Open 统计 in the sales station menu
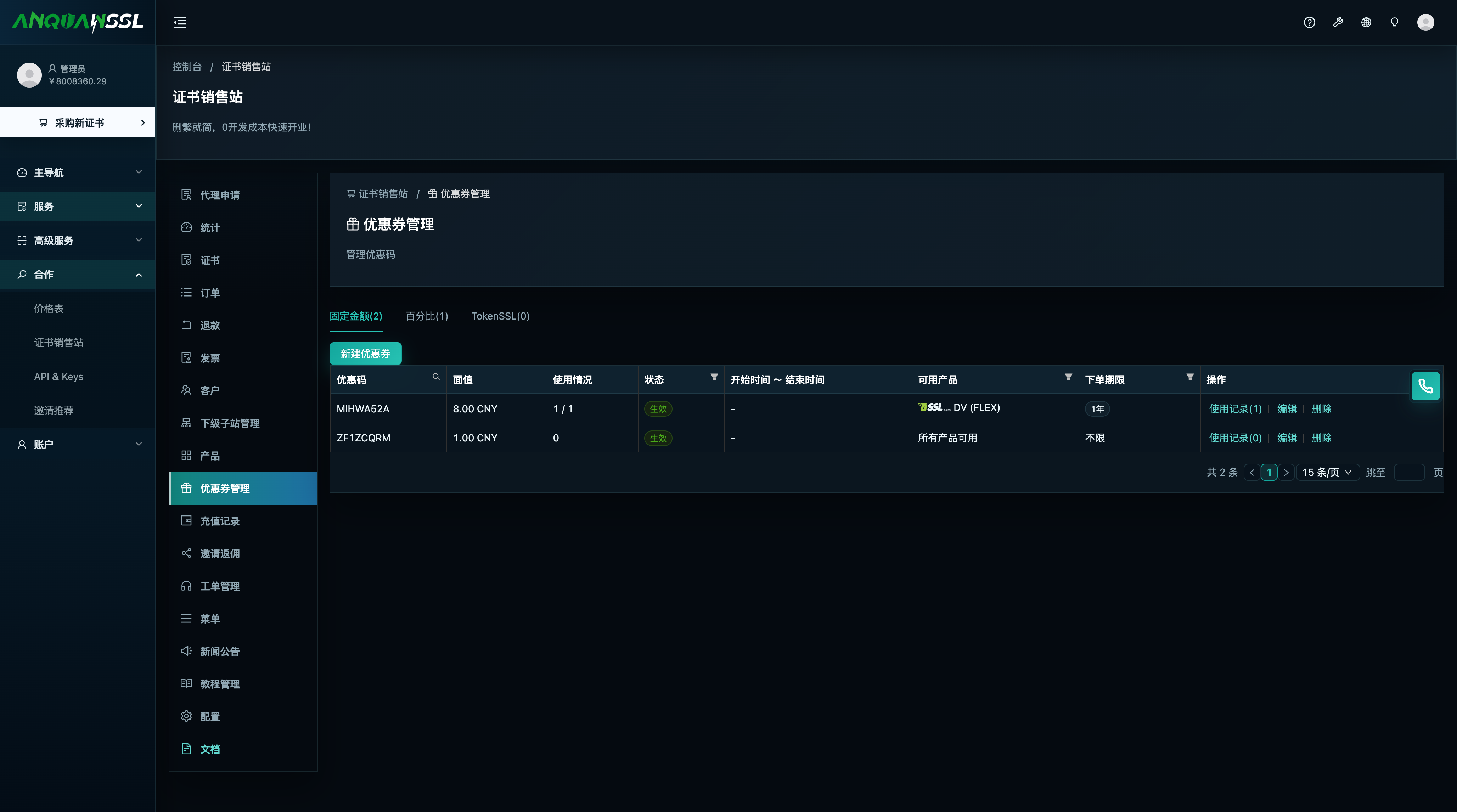 pos(243,227)
